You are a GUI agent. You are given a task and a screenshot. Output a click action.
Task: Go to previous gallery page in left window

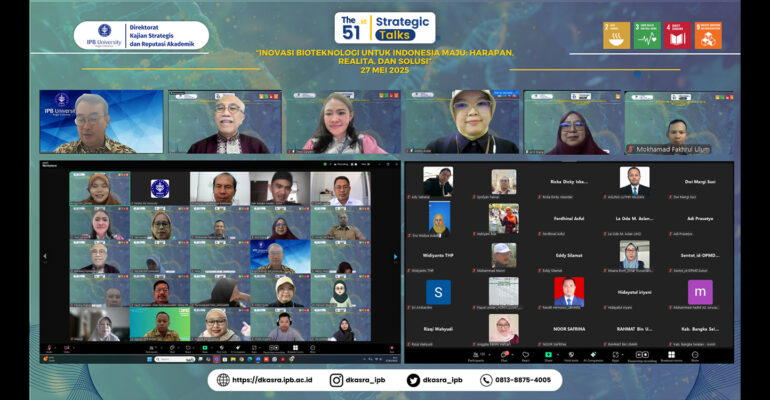click(45, 256)
